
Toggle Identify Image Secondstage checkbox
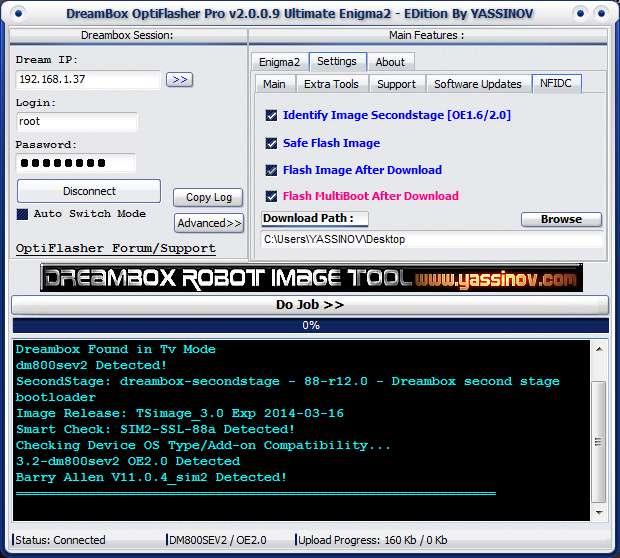[271, 115]
